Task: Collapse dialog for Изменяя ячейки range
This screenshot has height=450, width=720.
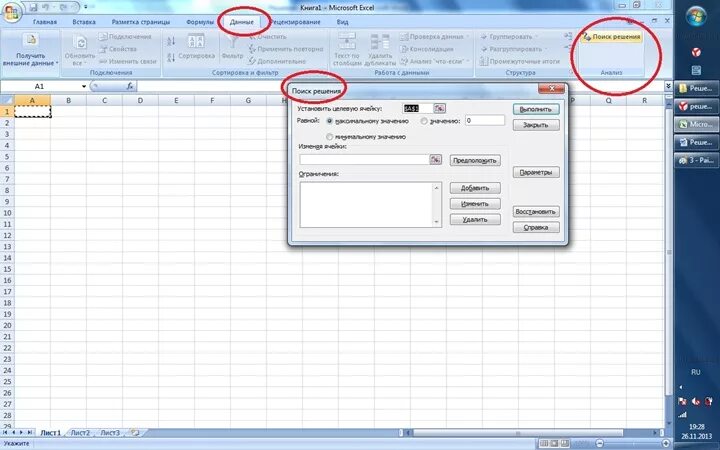Action: tap(435, 159)
